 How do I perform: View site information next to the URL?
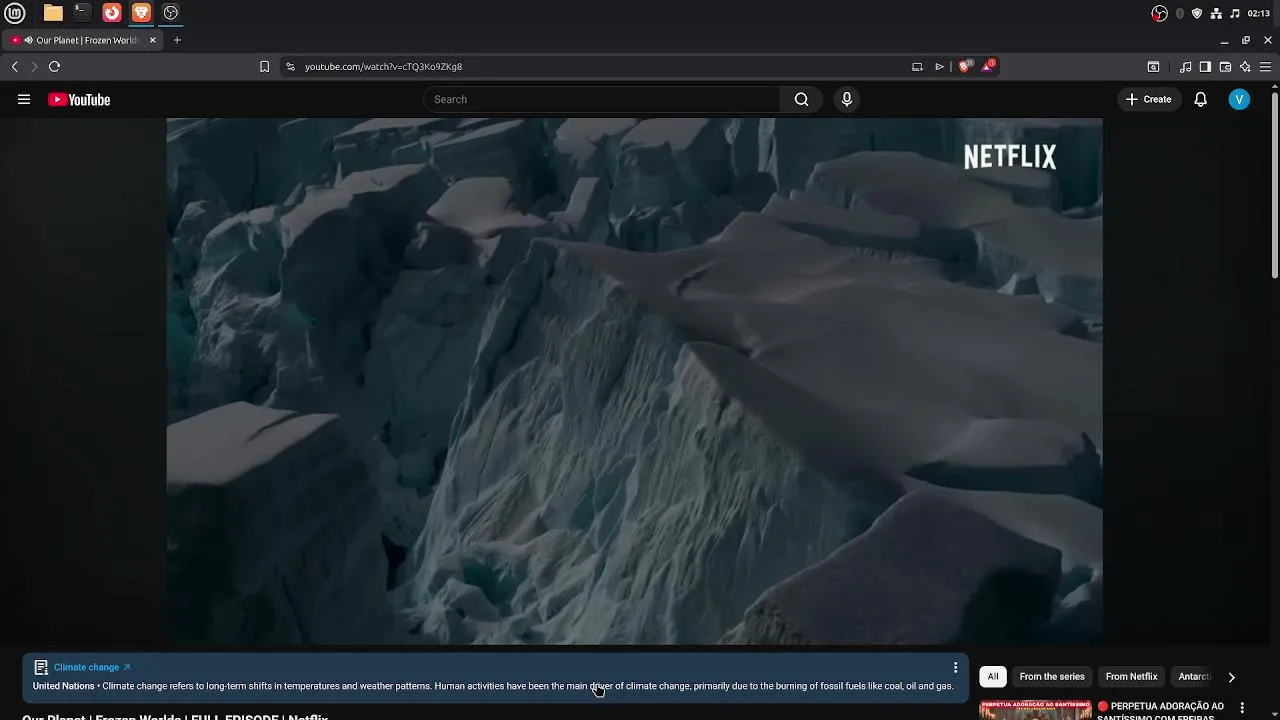(290, 67)
